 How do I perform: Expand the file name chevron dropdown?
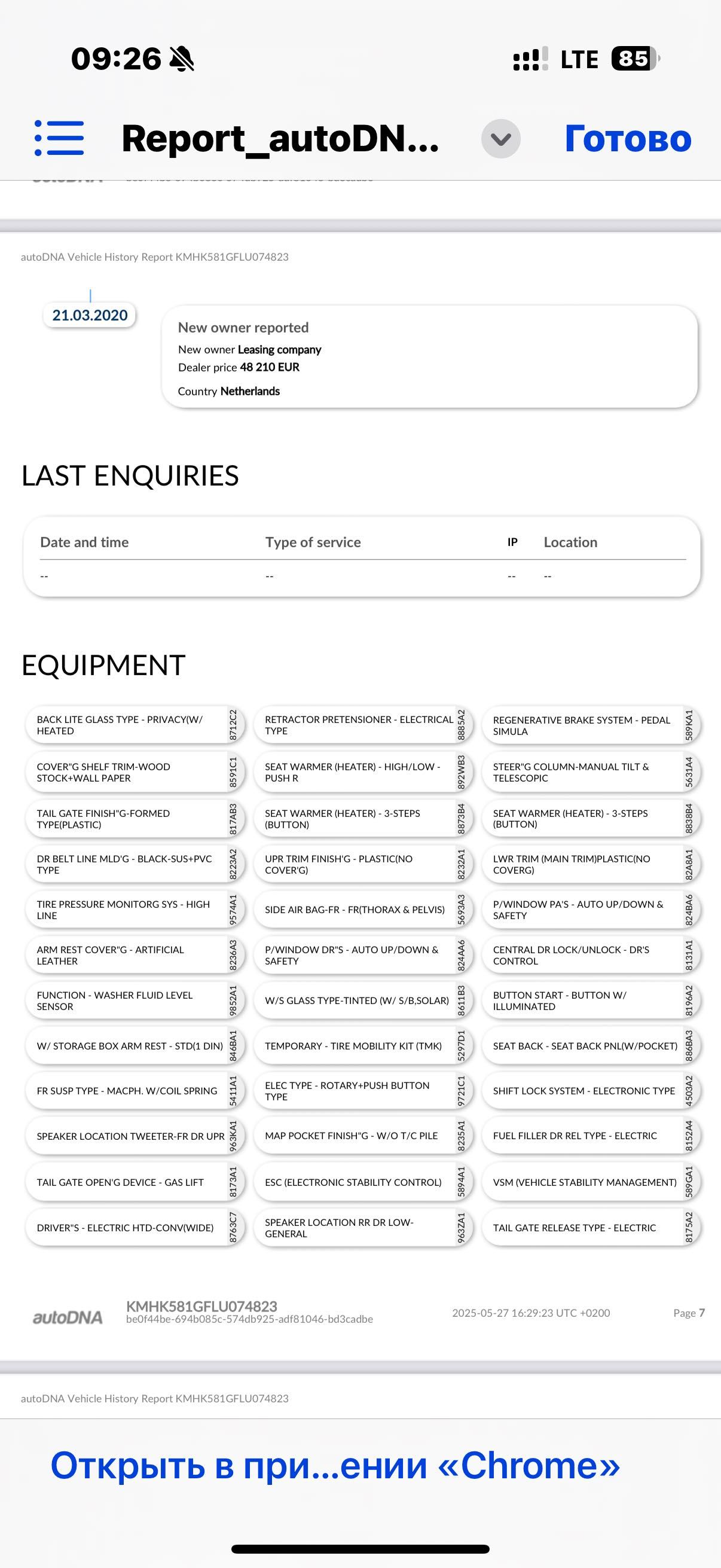point(501,139)
